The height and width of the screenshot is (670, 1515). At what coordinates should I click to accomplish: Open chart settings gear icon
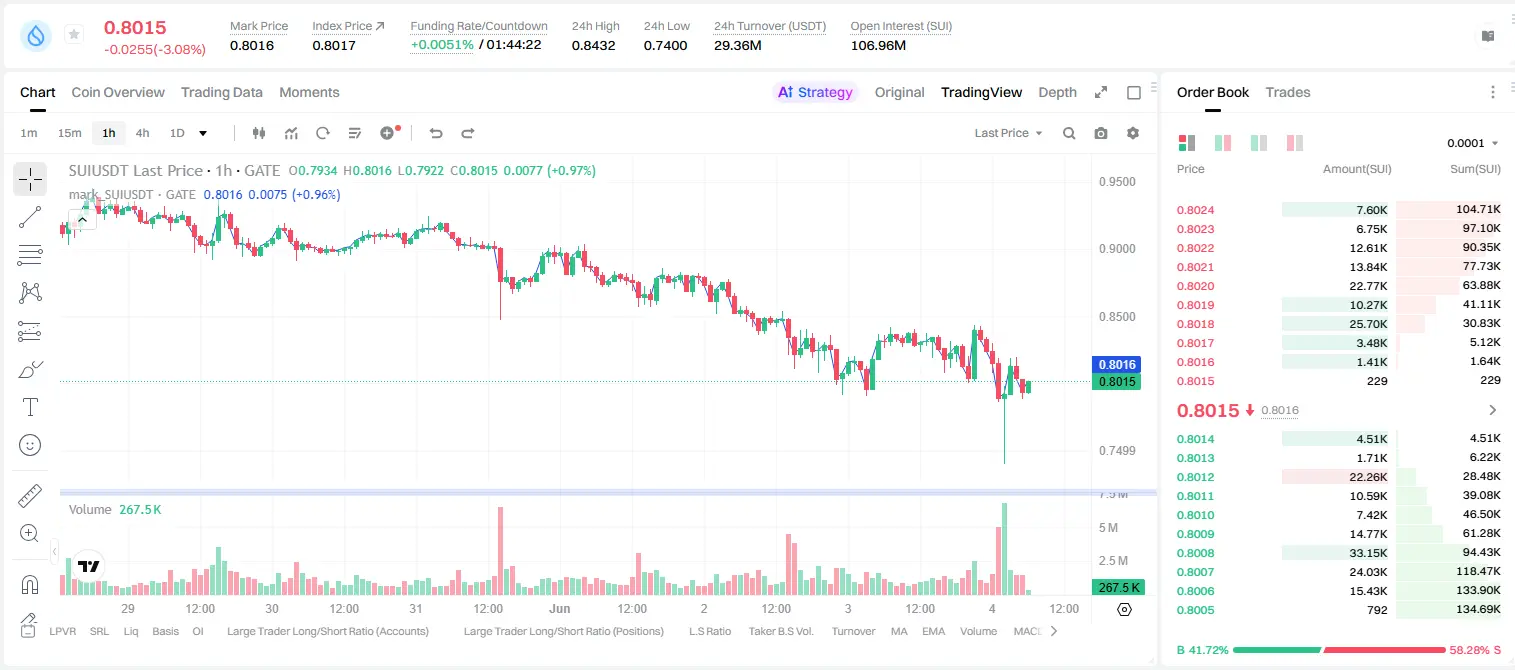[1133, 133]
